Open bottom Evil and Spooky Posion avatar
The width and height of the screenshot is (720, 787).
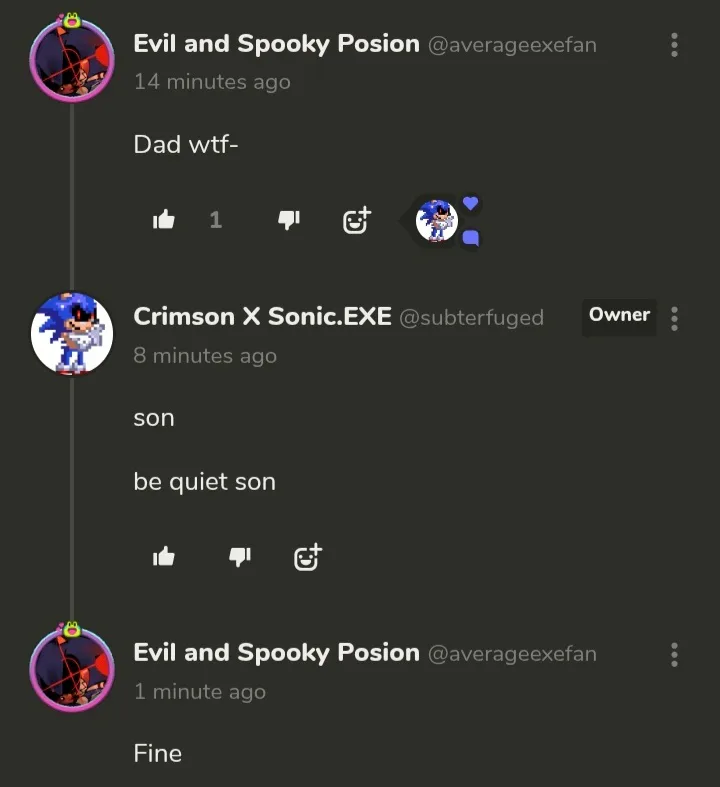71,669
